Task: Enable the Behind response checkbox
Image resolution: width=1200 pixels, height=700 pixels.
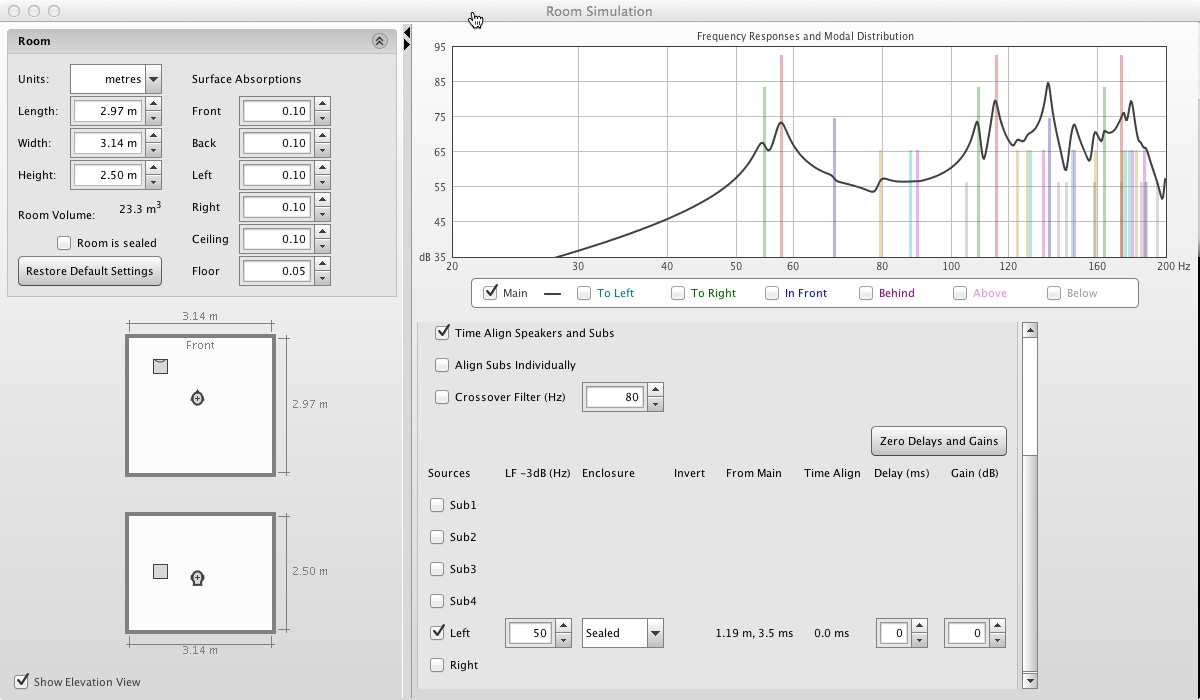Action: 866,293
